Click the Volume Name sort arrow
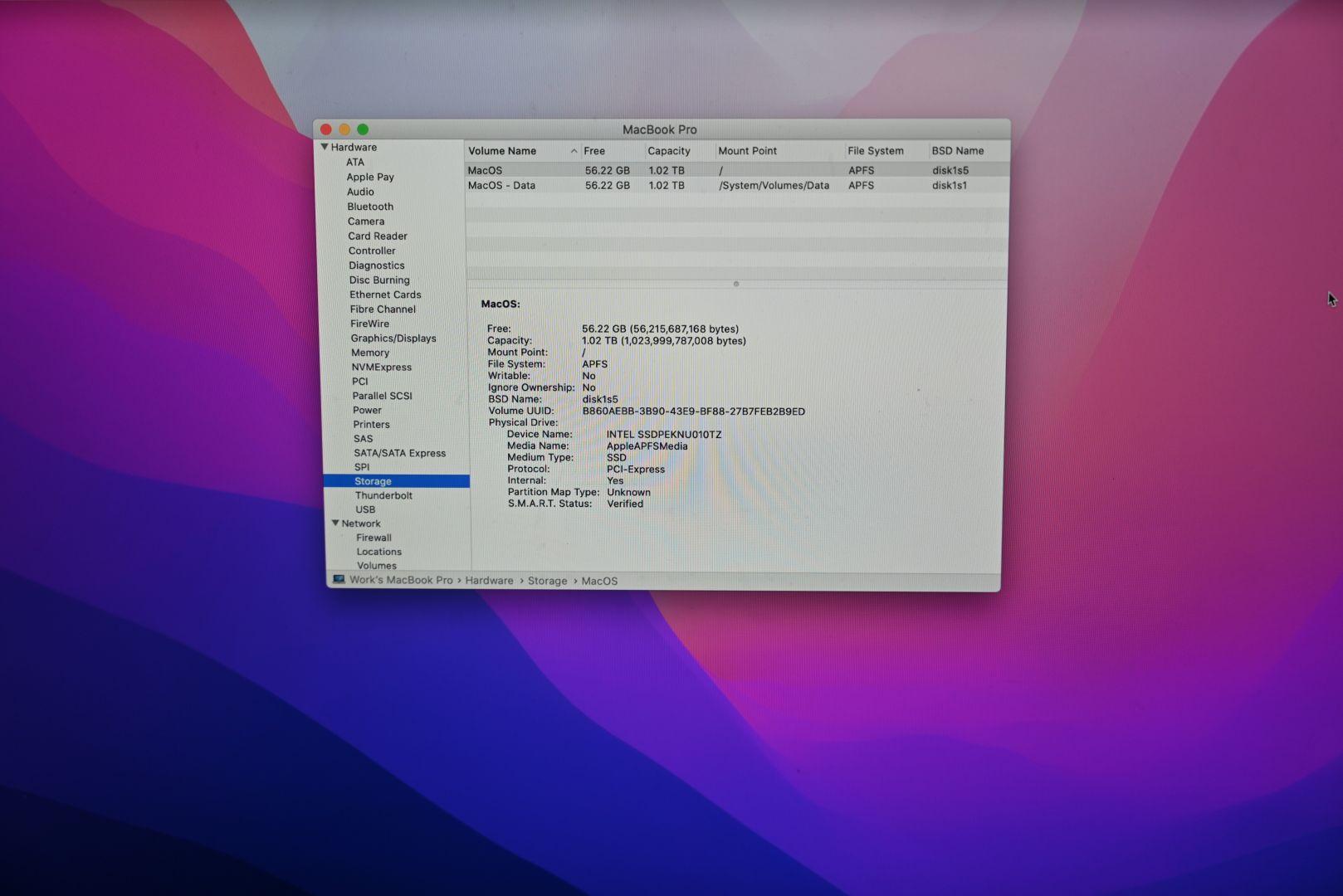The width and height of the screenshot is (1343, 896). click(574, 151)
